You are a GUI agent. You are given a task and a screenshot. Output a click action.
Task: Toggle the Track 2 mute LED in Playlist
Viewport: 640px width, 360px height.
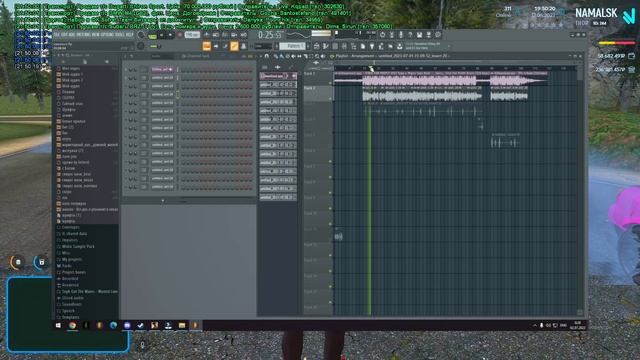pos(331,98)
